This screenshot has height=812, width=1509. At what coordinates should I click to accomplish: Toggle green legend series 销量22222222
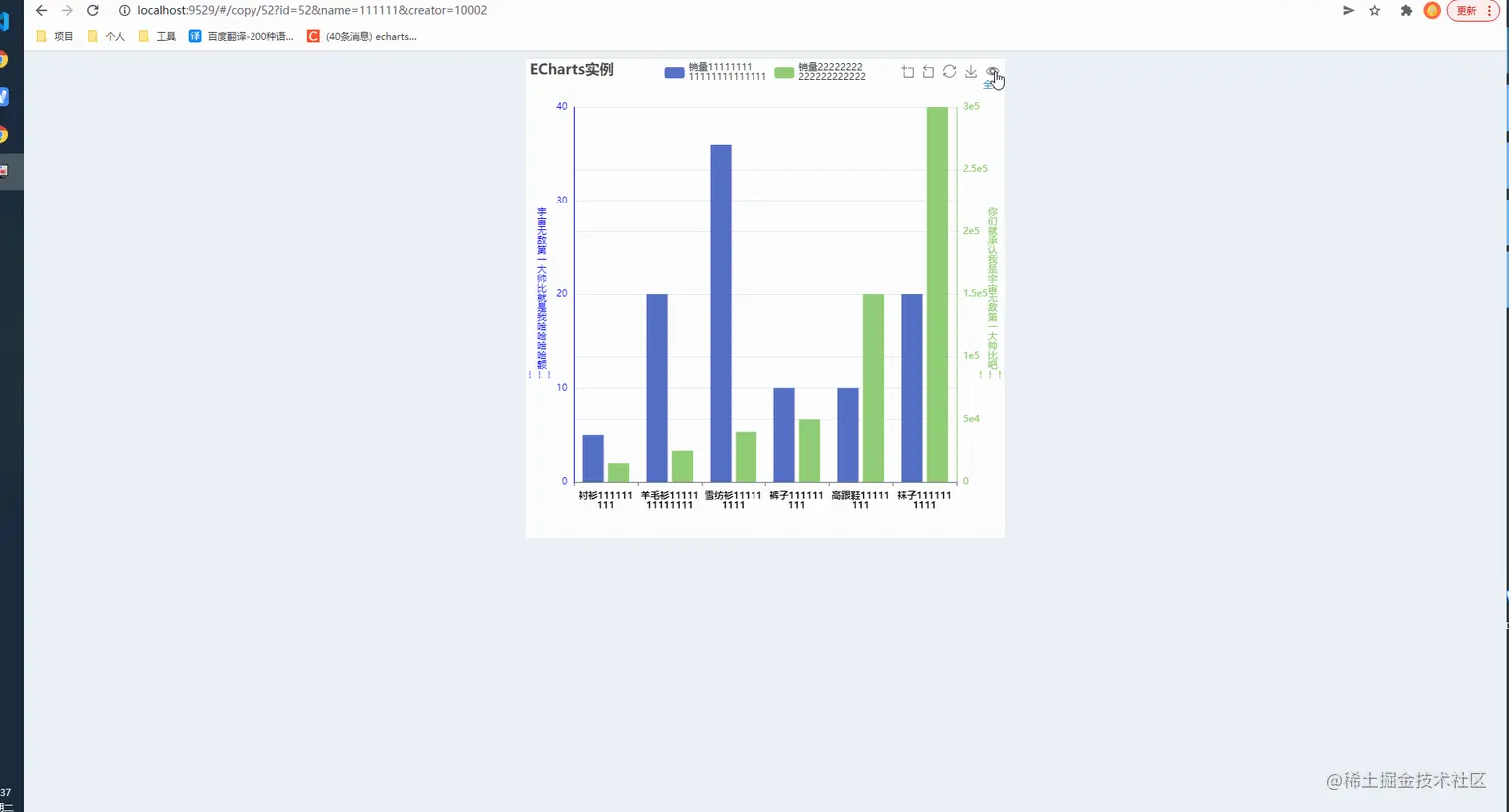pyautogui.click(x=820, y=72)
